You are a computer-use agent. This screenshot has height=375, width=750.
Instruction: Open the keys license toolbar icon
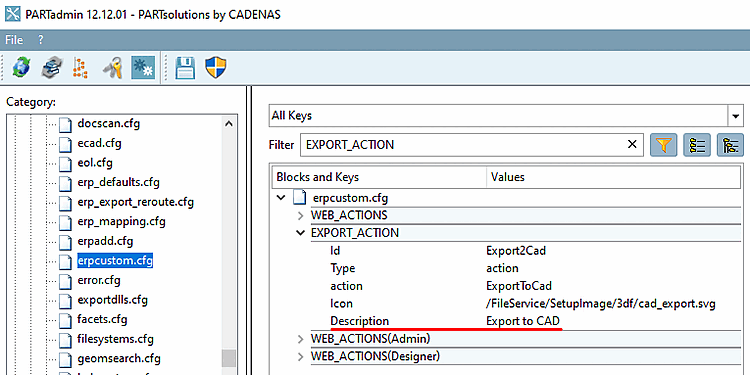tap(113, 67)
